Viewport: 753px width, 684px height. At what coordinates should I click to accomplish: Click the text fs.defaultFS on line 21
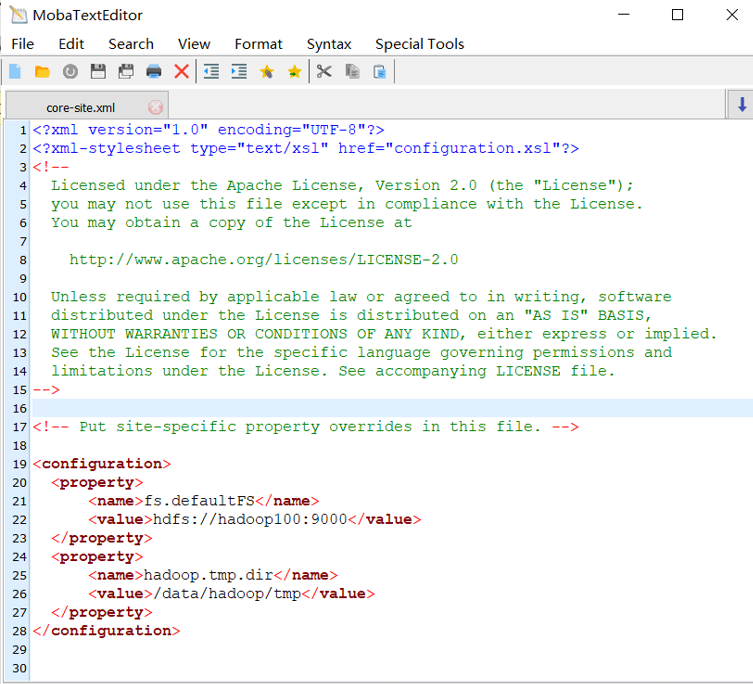coord(199,501)
